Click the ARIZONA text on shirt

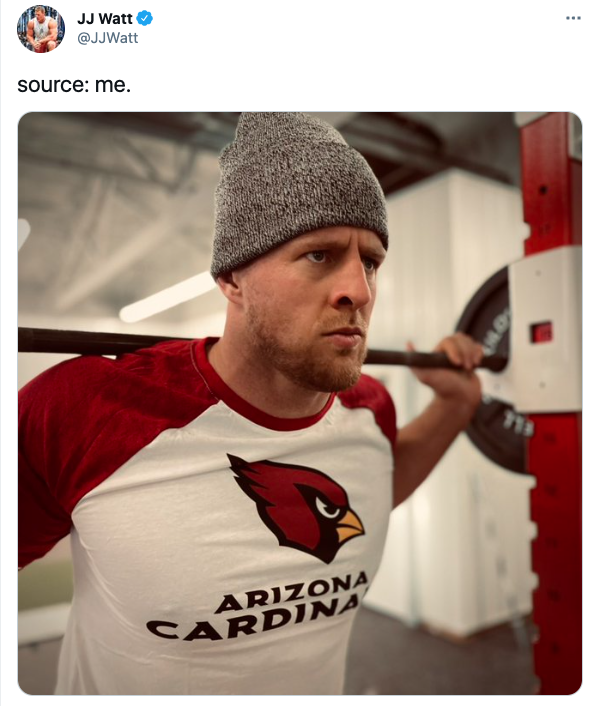pos(292,592)
